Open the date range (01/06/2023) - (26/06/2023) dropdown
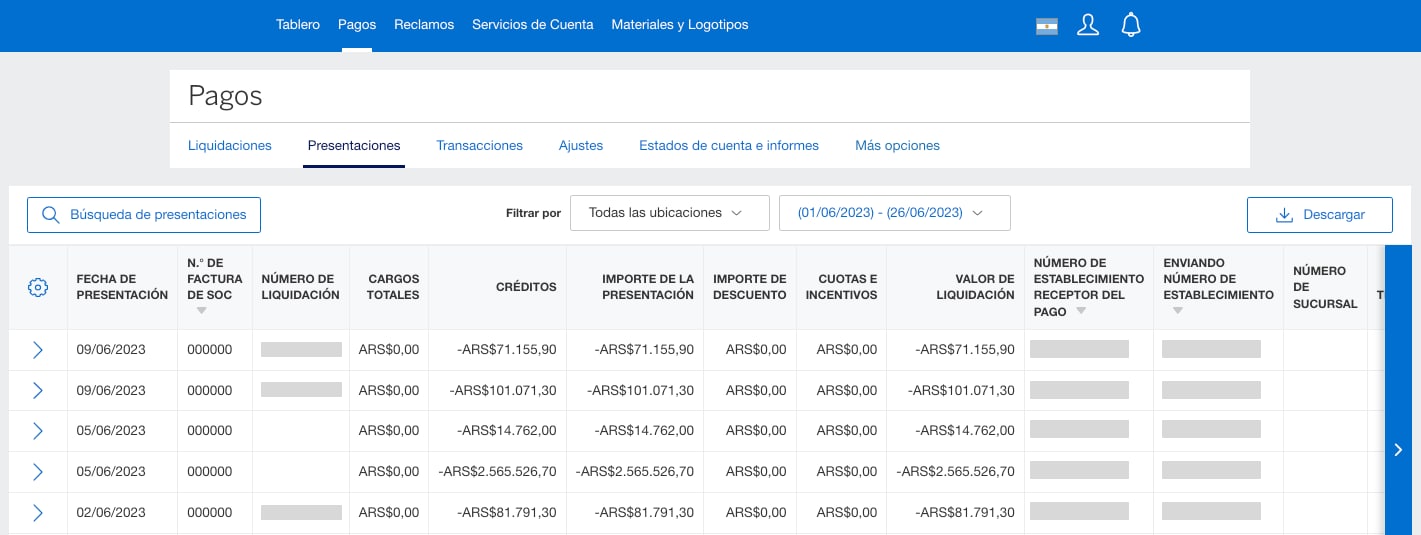The width and height of the screenshot is (1421, 535). pyautogui.click(x=894, y=213)
